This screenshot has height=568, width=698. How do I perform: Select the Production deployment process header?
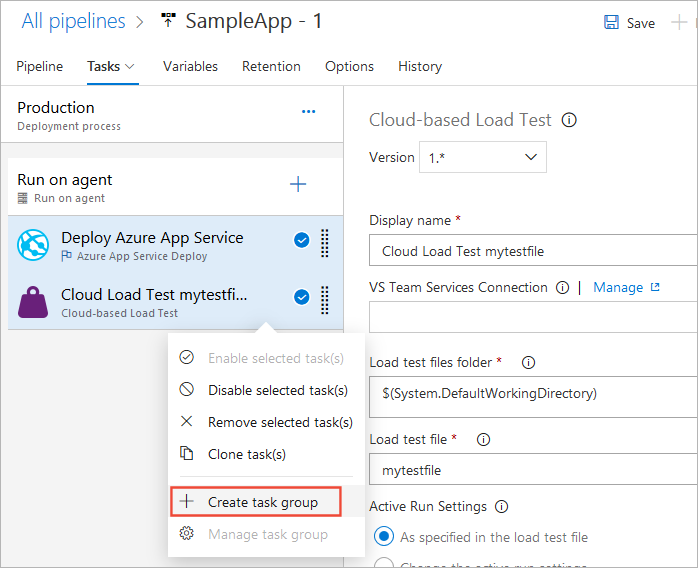[x=172, y=115]
